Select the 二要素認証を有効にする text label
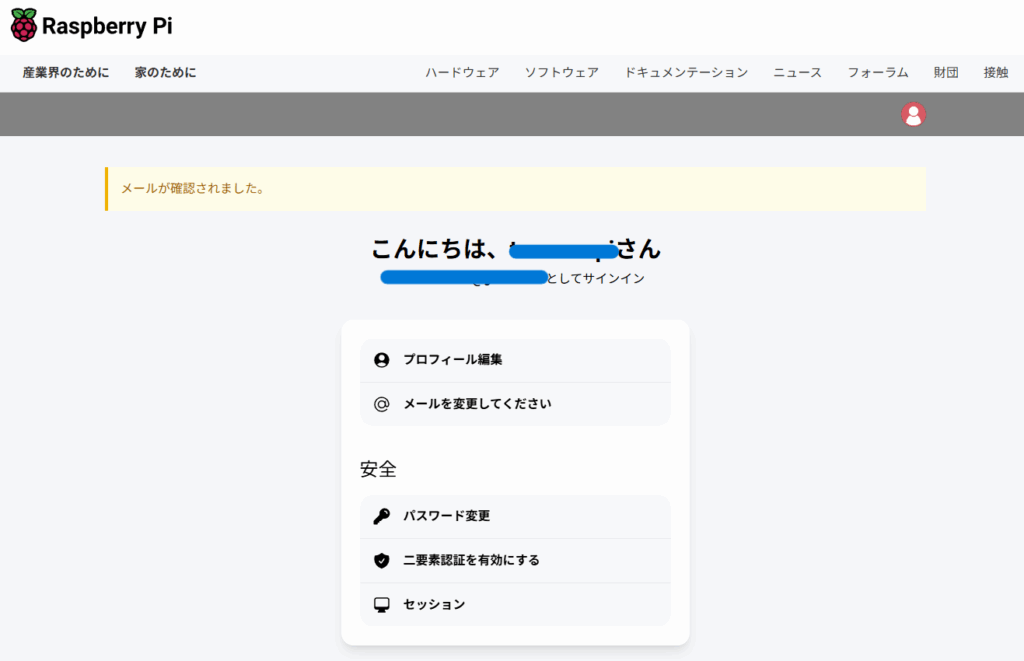 (471, 560)
